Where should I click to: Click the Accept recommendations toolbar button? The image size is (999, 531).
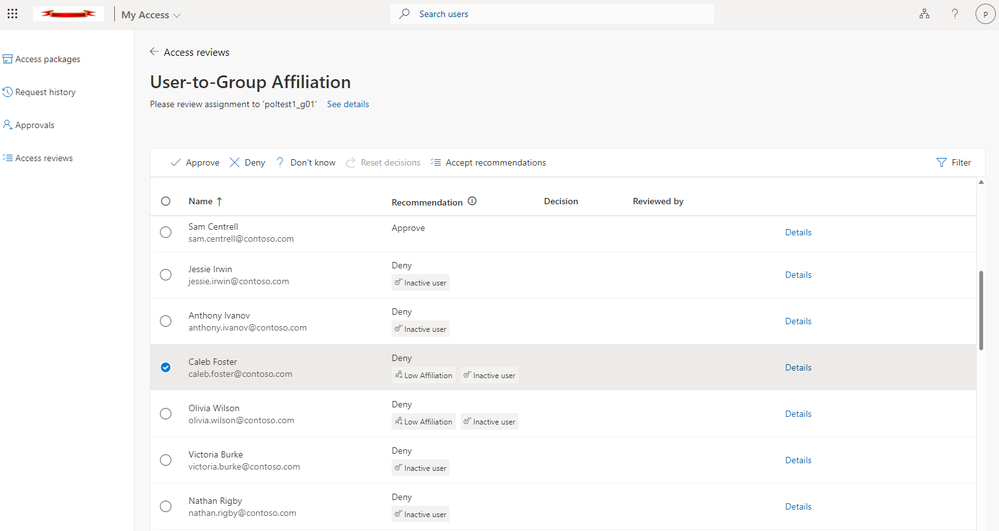(x=488, y=163)
